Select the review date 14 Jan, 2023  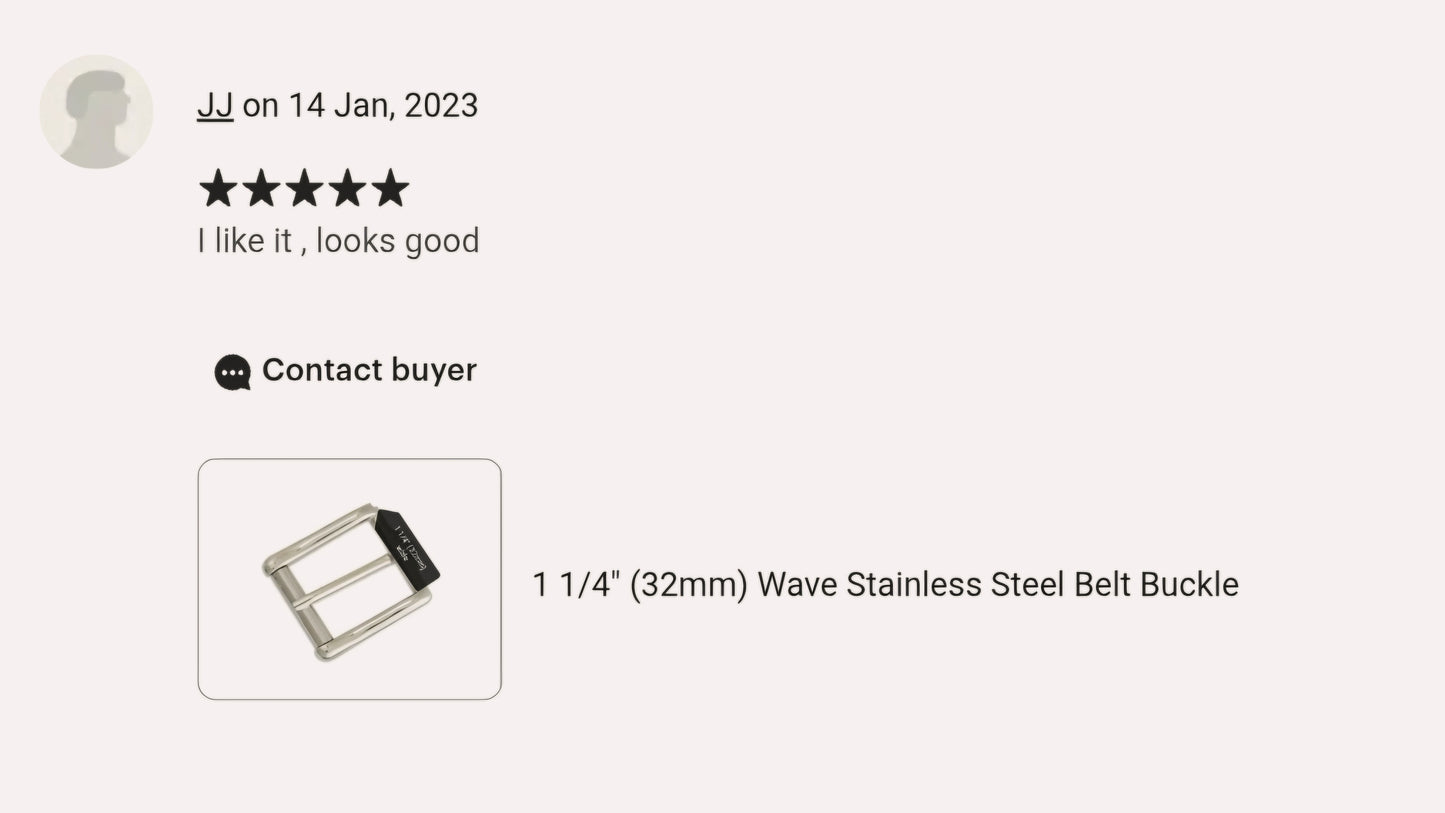click(384, 104)
